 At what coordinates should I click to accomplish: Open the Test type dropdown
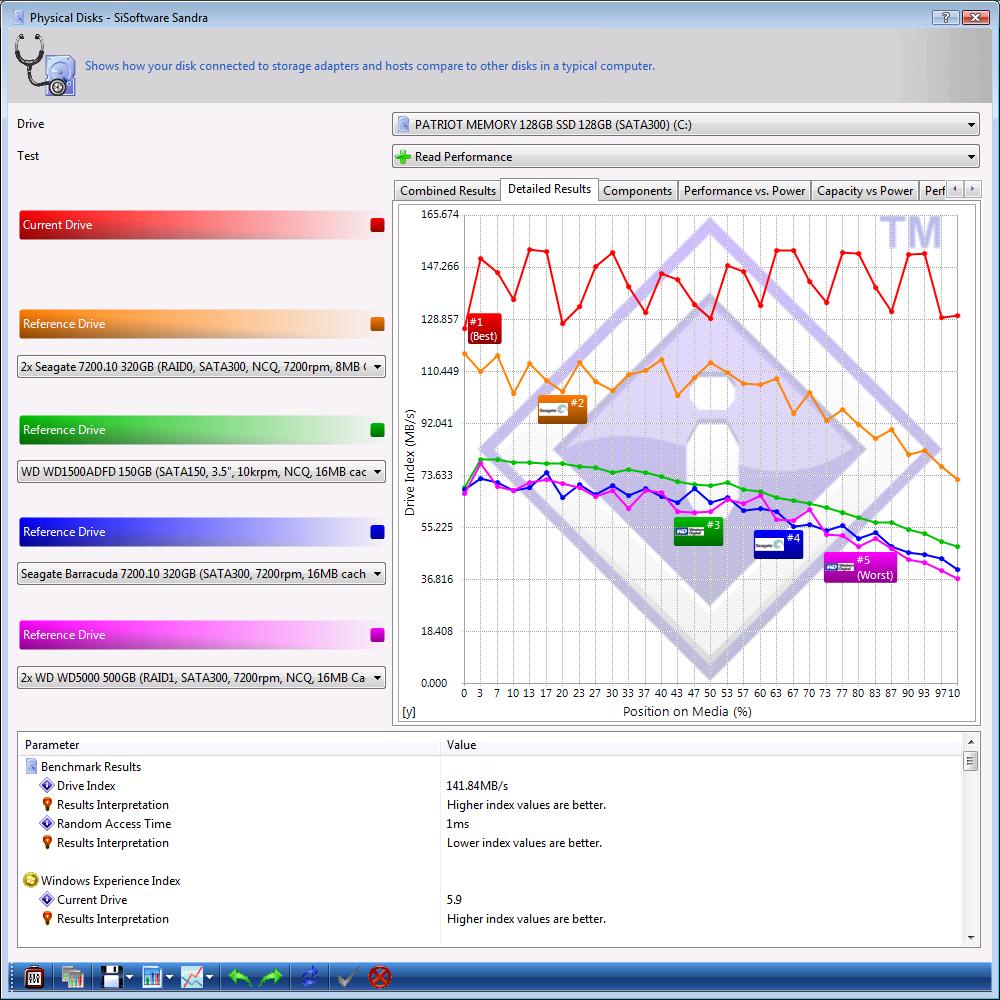(686, 156)
